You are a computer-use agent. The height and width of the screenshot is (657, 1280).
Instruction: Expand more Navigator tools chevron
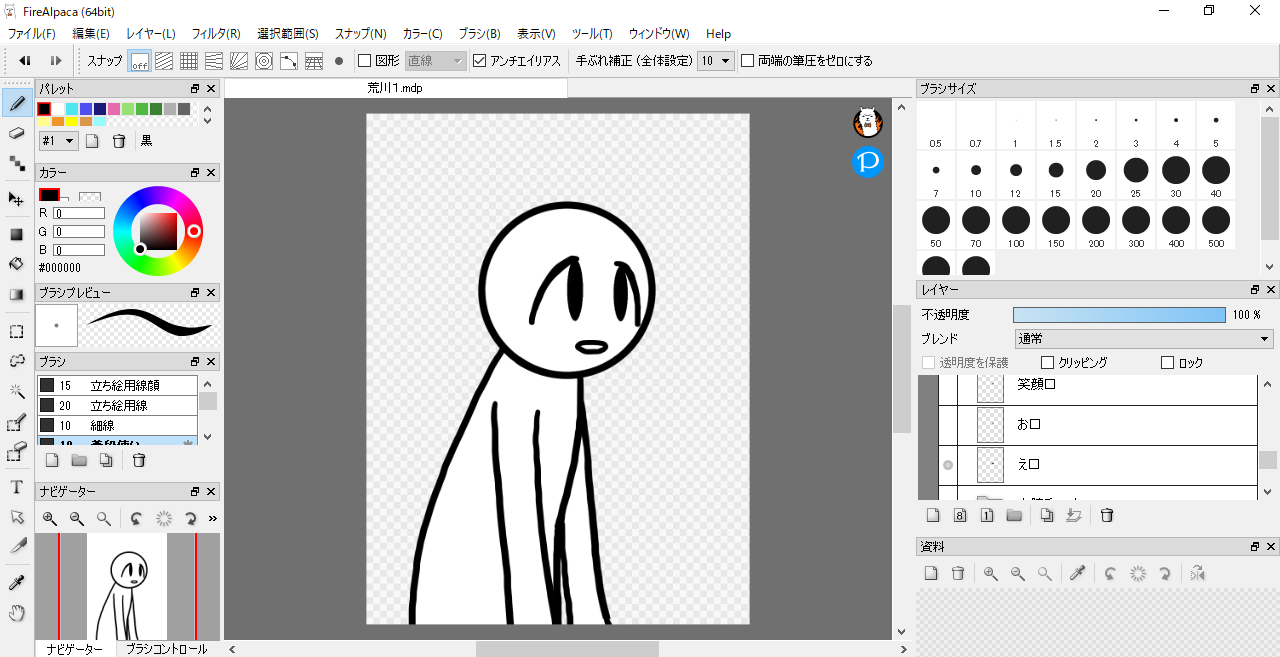(212, 518)
